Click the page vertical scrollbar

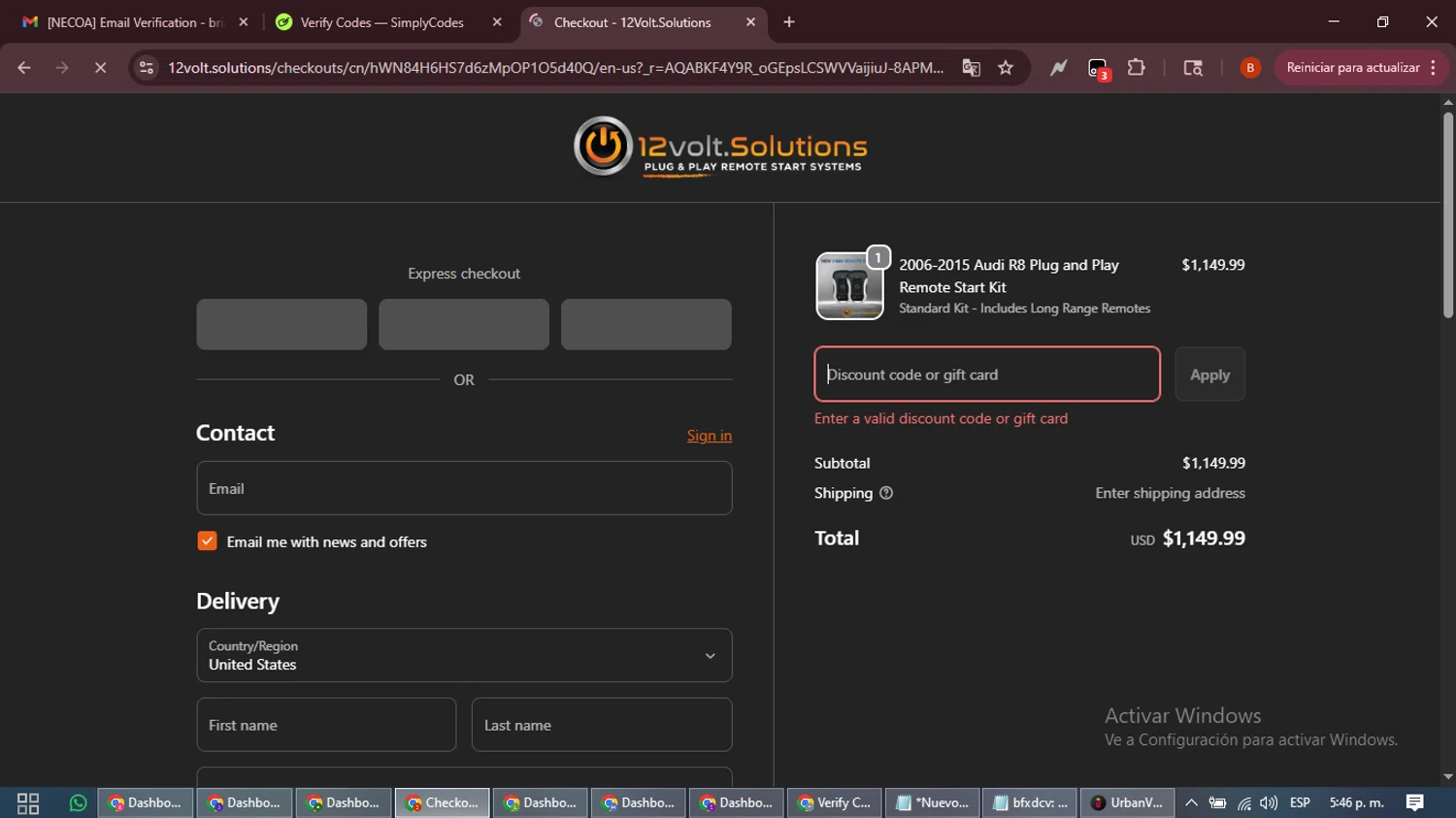coord(1448,215)
